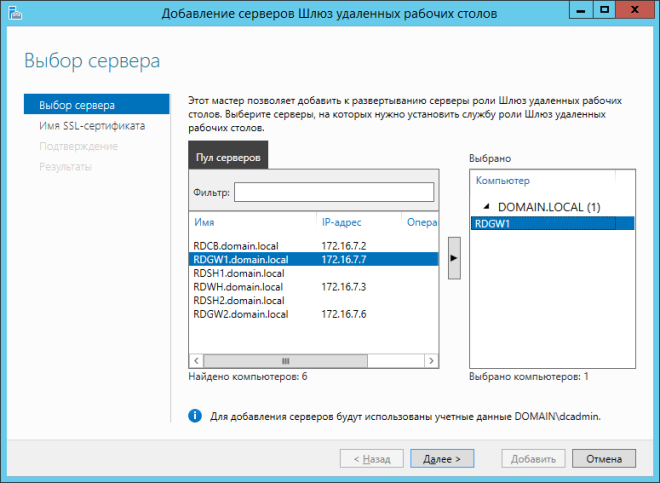Click the horizontal scrollbar left arrow
Image resolution: width=660 pixels, height=483 pixels.
tap(196, 360)
